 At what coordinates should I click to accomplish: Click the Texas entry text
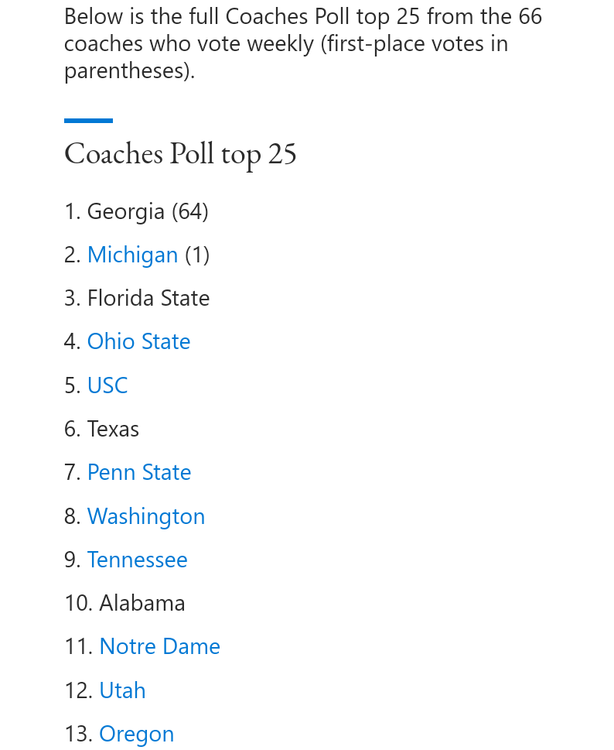pos(113,429)
